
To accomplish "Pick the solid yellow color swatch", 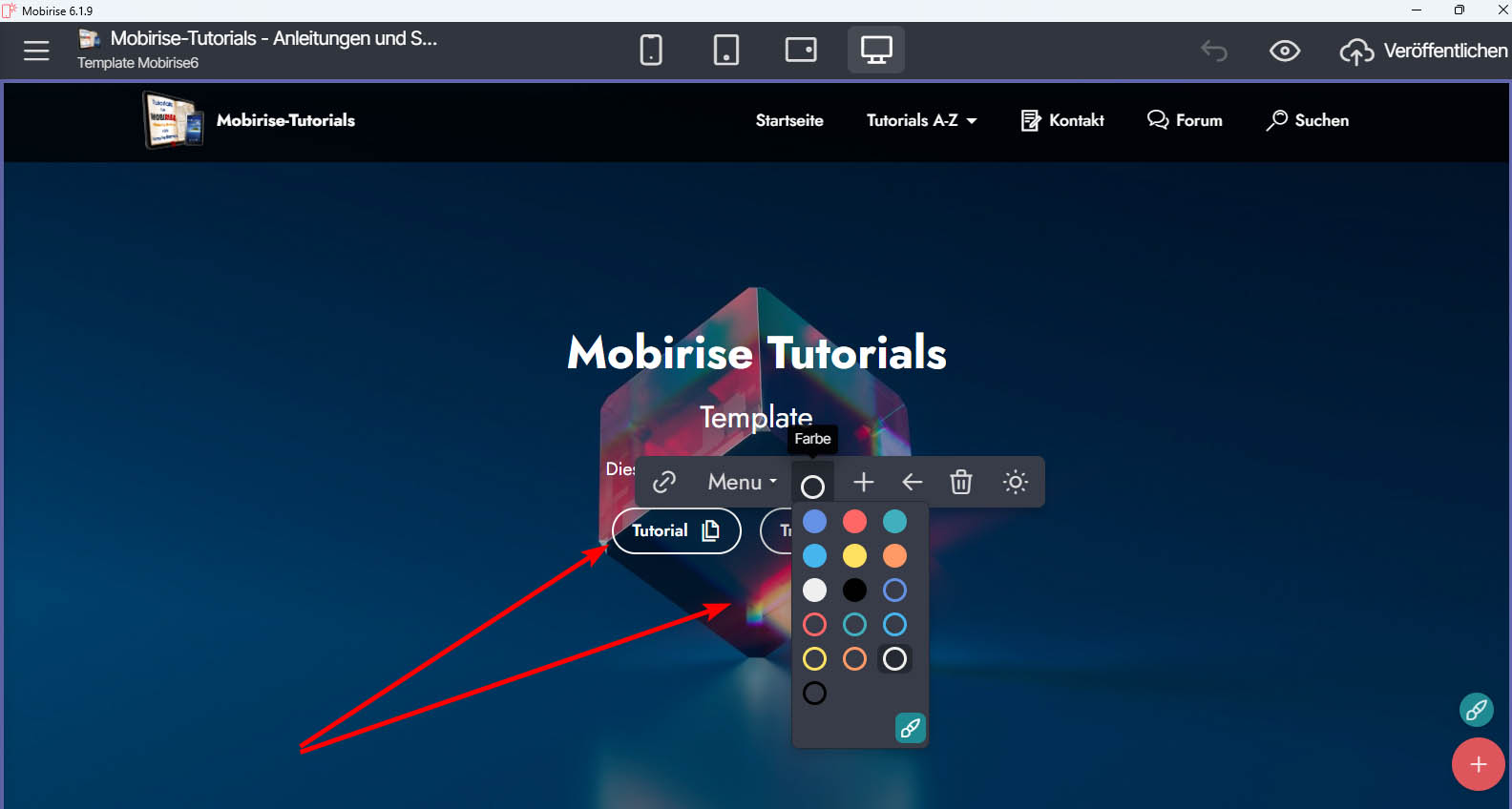I will click(x=854, y=555).
